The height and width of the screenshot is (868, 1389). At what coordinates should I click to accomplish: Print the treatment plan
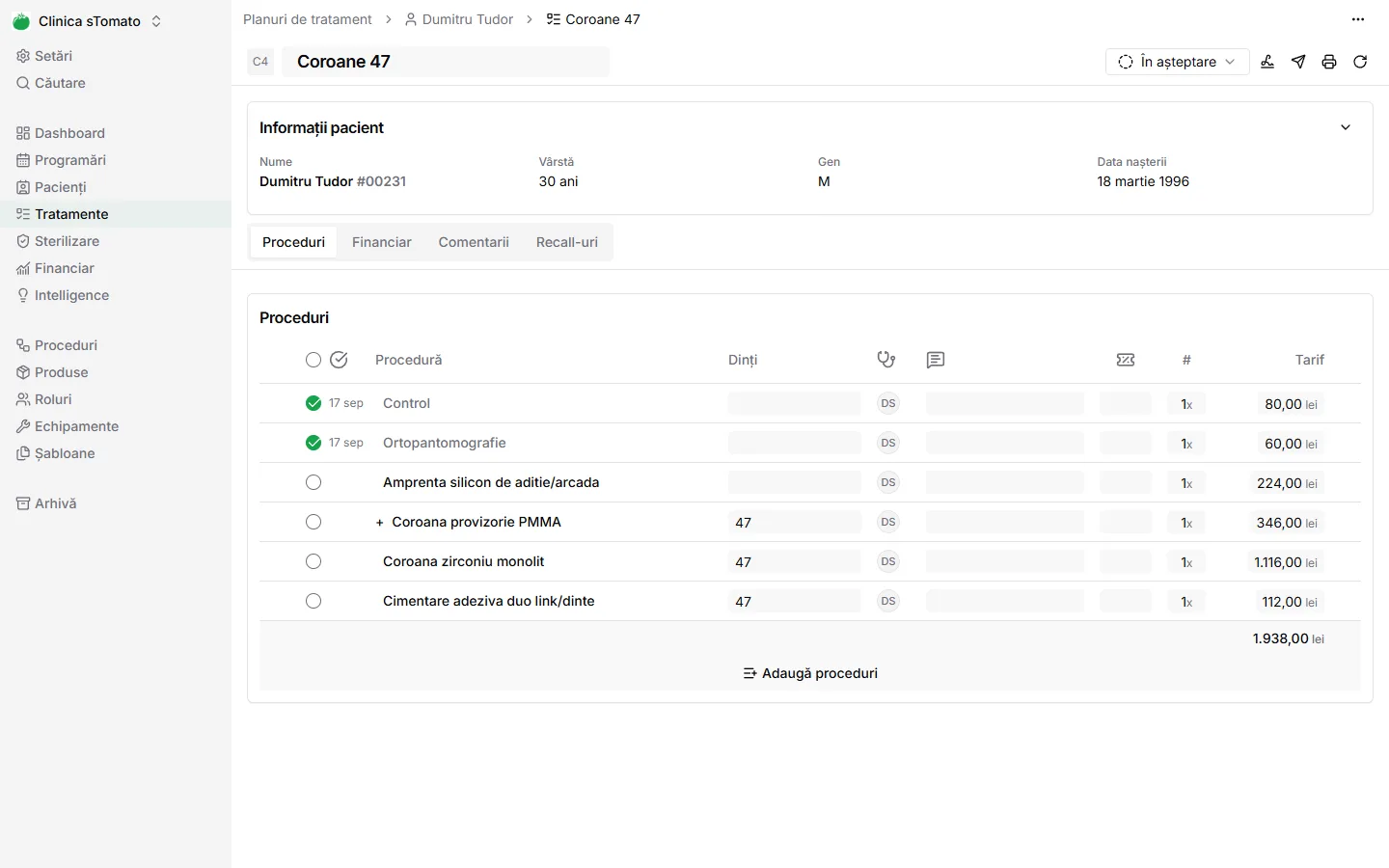tap(1329, 62)
